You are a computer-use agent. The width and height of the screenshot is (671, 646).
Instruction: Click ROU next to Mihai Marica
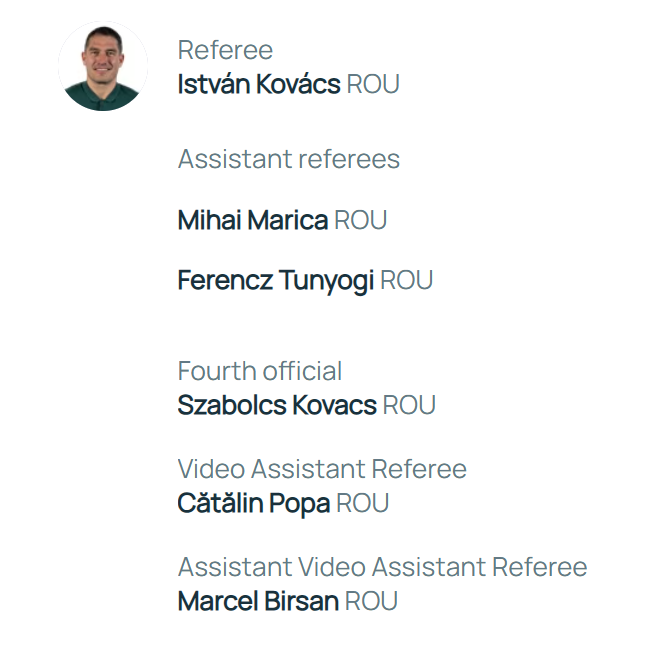pos(360,220)
